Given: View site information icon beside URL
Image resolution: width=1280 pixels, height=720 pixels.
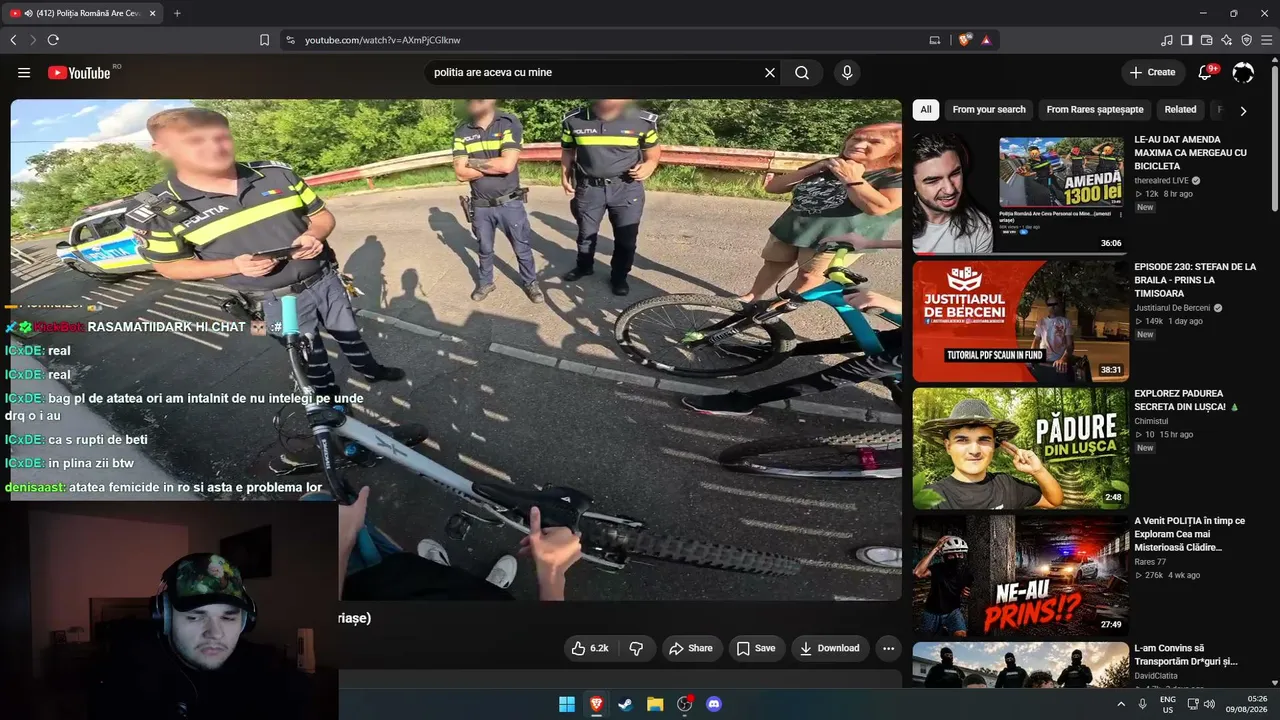Looking at the screenshot, I should 290,40.
